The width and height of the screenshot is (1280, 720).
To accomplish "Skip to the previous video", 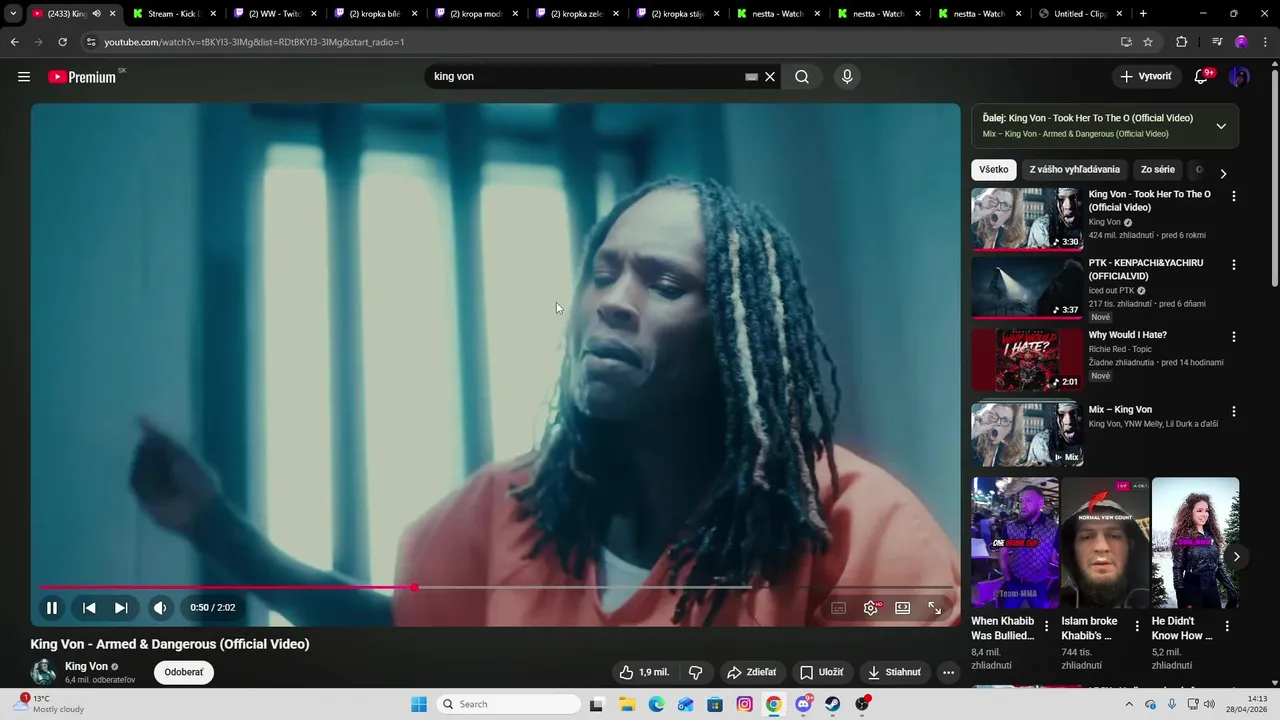I will 89,608.
